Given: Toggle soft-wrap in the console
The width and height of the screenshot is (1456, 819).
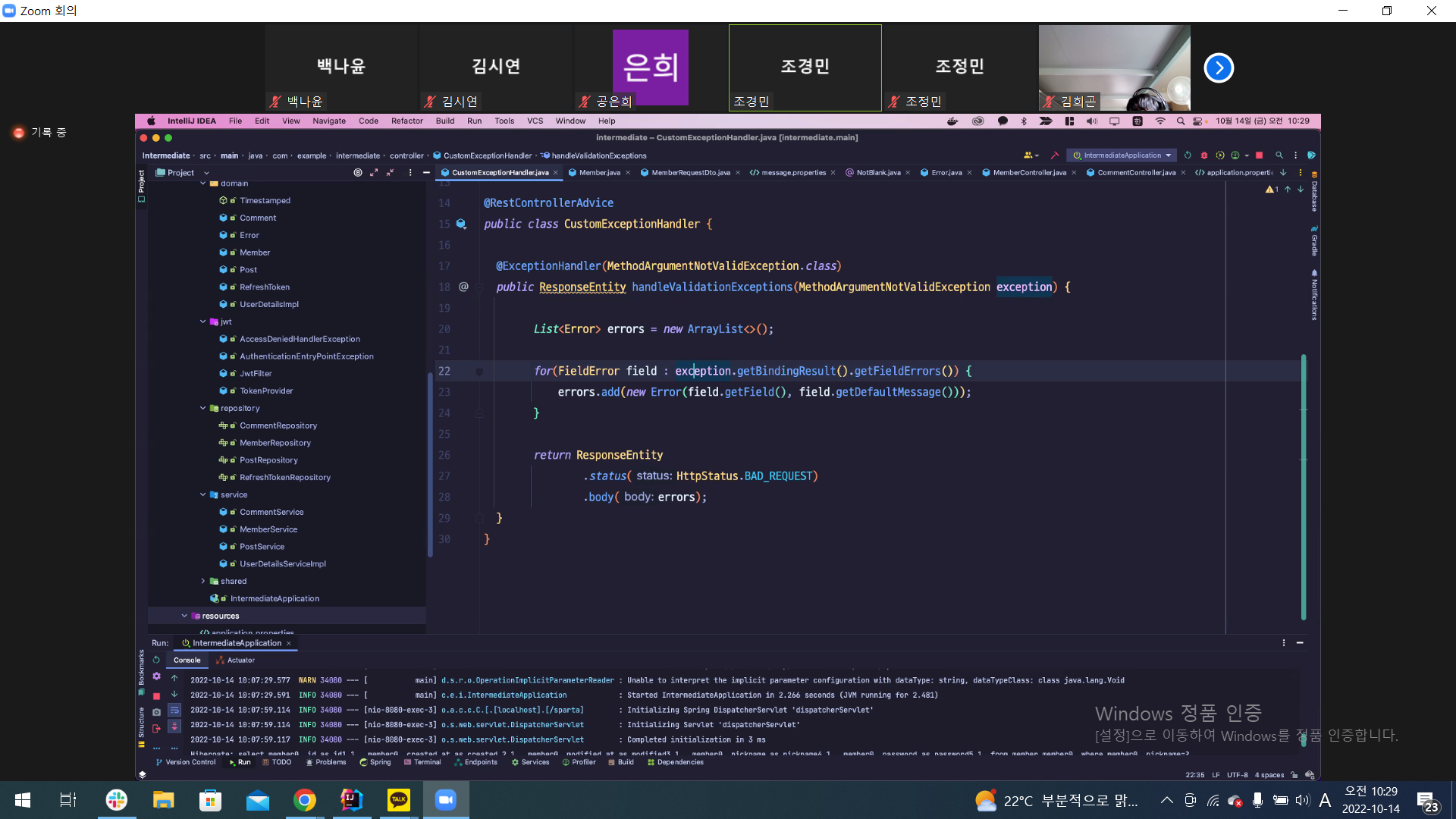Looking at the screenshot, I should 174,711.
